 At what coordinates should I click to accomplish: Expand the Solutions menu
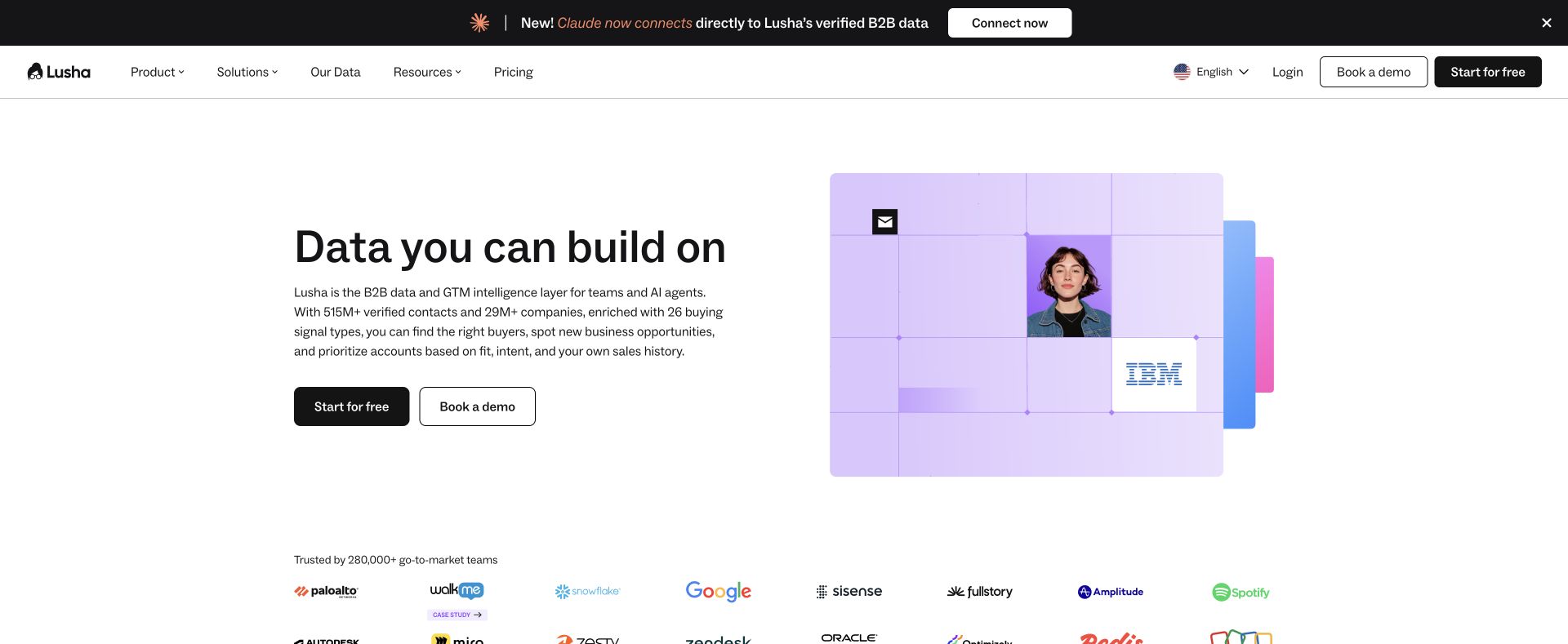247,72
